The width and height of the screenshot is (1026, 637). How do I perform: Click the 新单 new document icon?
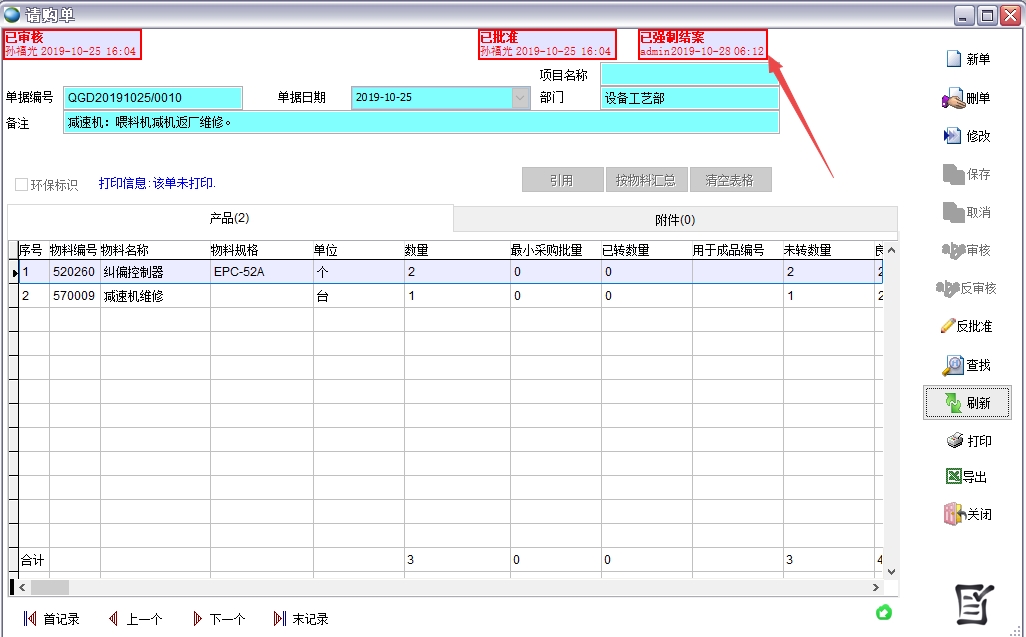pos(953,59)
